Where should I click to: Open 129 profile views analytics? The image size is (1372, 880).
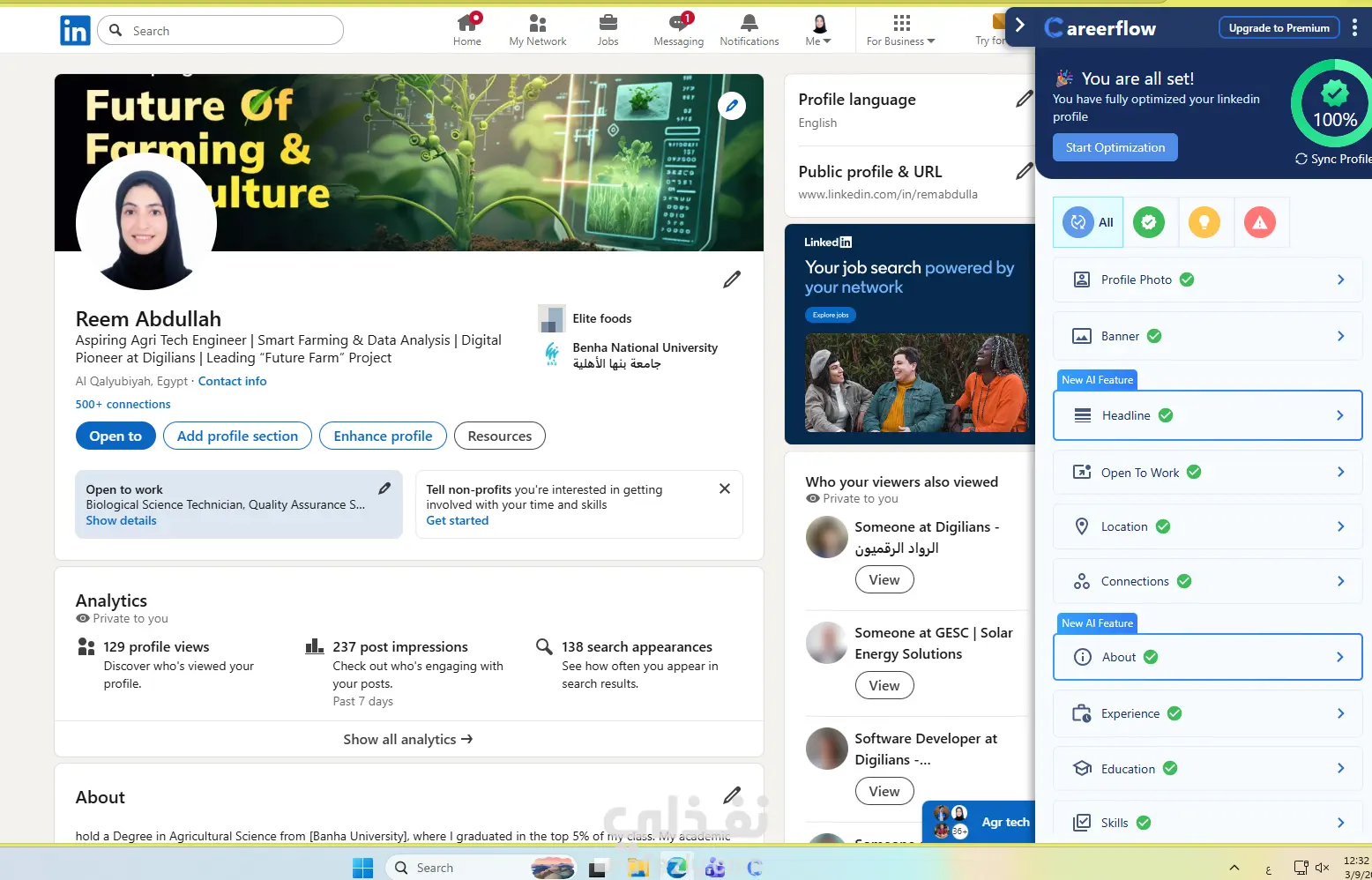pyautogui.click(x=156, y=646)
